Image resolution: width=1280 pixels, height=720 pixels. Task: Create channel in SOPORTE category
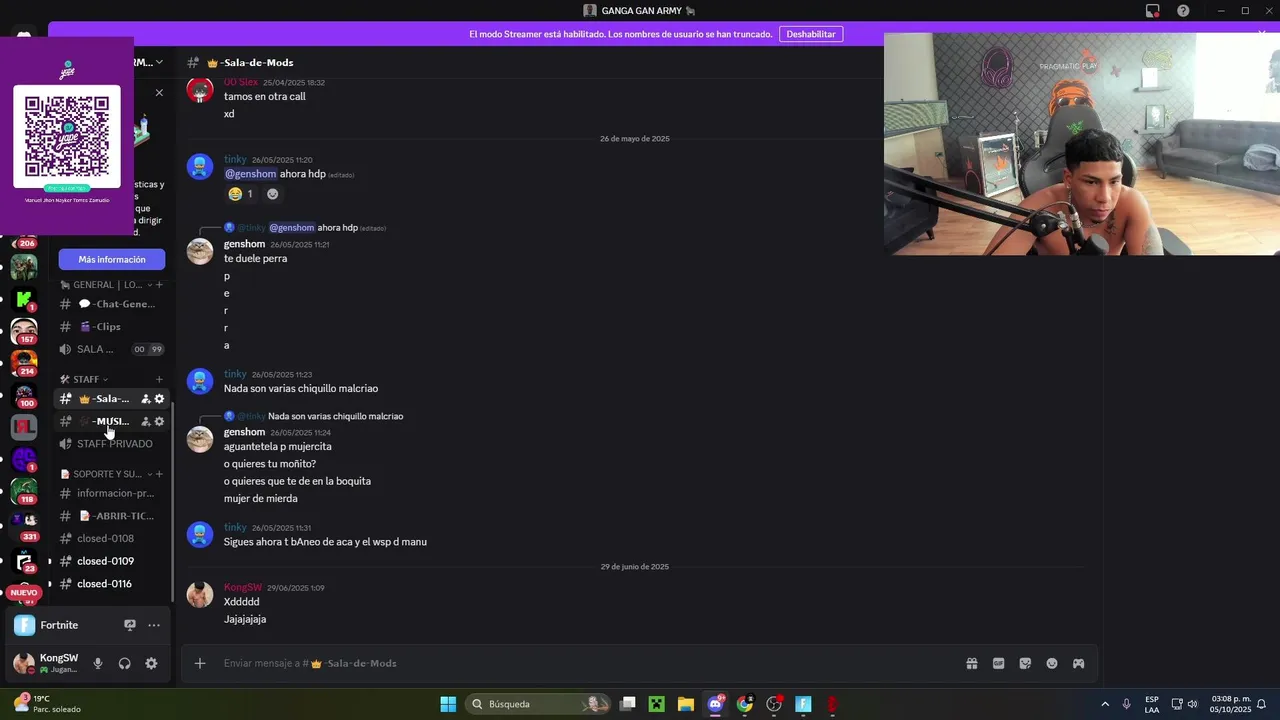coord(159,474)
